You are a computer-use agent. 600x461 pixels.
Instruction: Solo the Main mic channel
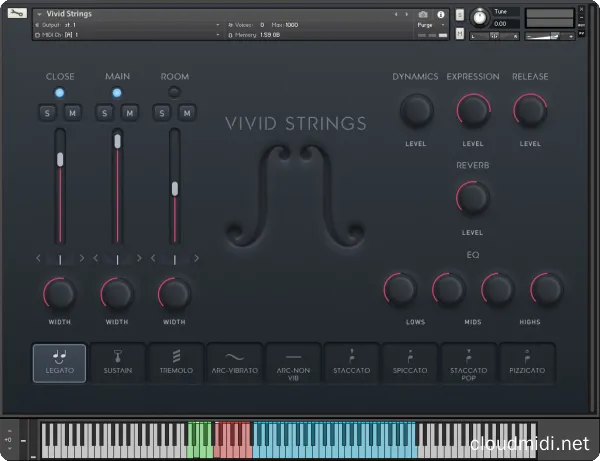(104, 113)
